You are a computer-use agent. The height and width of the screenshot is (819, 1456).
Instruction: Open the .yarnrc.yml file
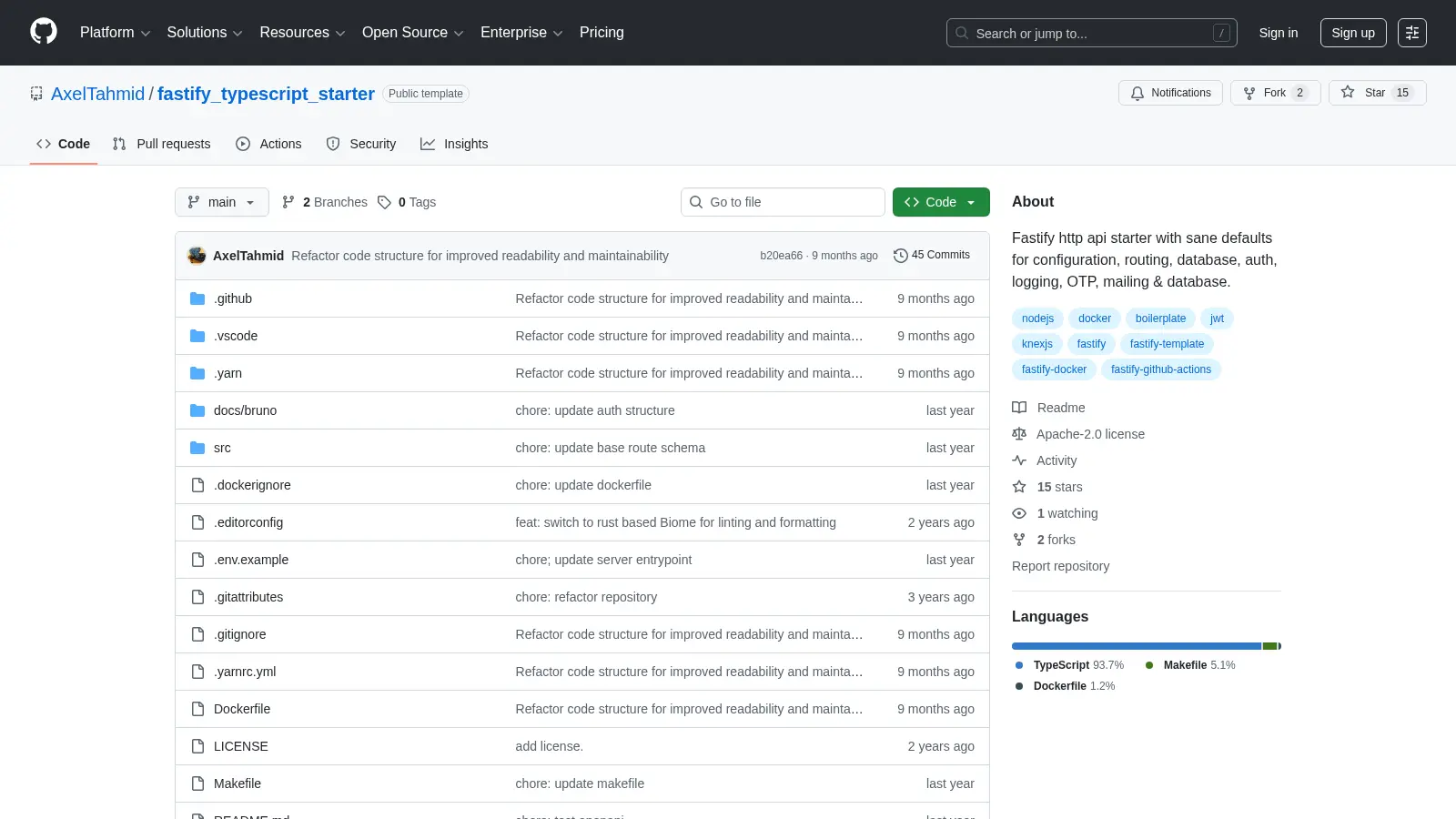245,672
